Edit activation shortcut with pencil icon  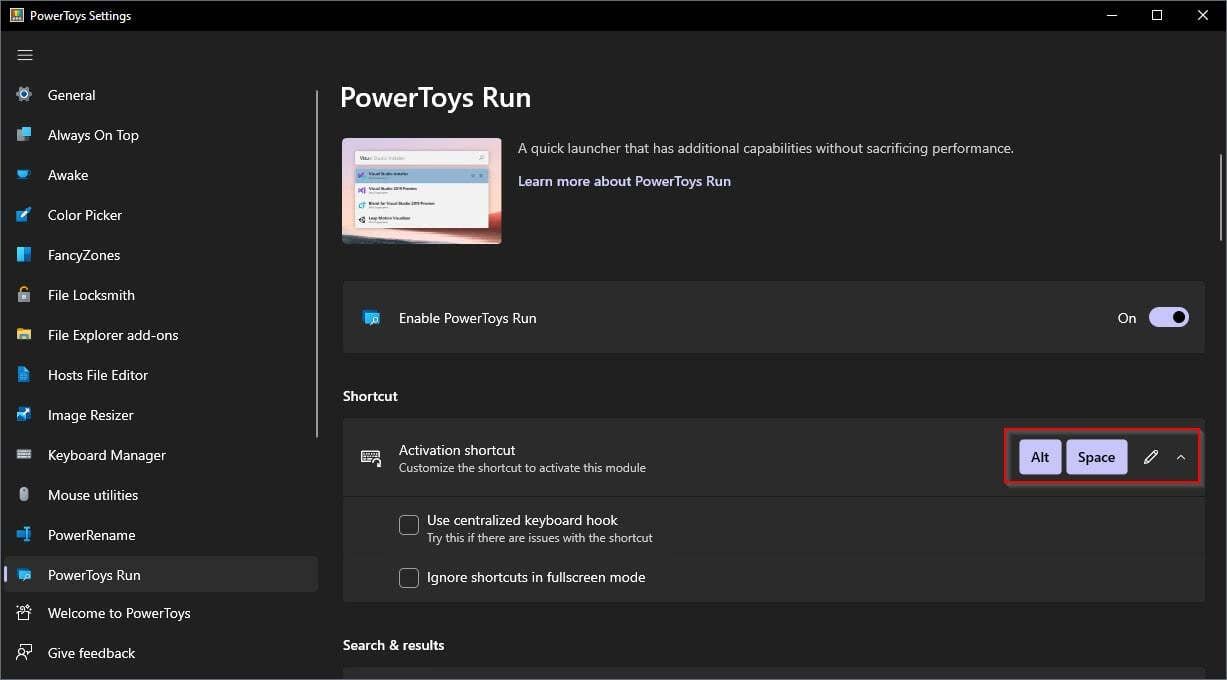1151,457
